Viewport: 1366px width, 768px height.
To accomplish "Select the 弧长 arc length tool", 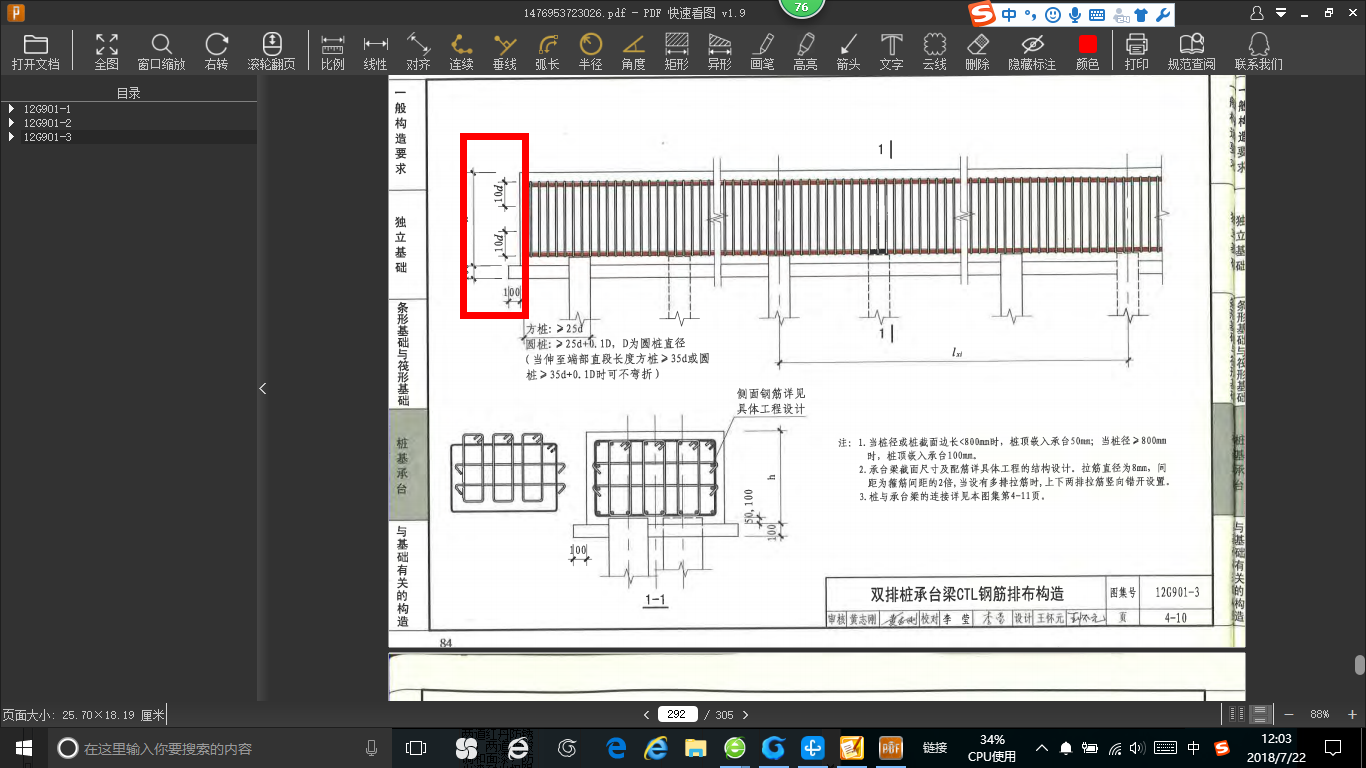I will click(x=547, y=52).
